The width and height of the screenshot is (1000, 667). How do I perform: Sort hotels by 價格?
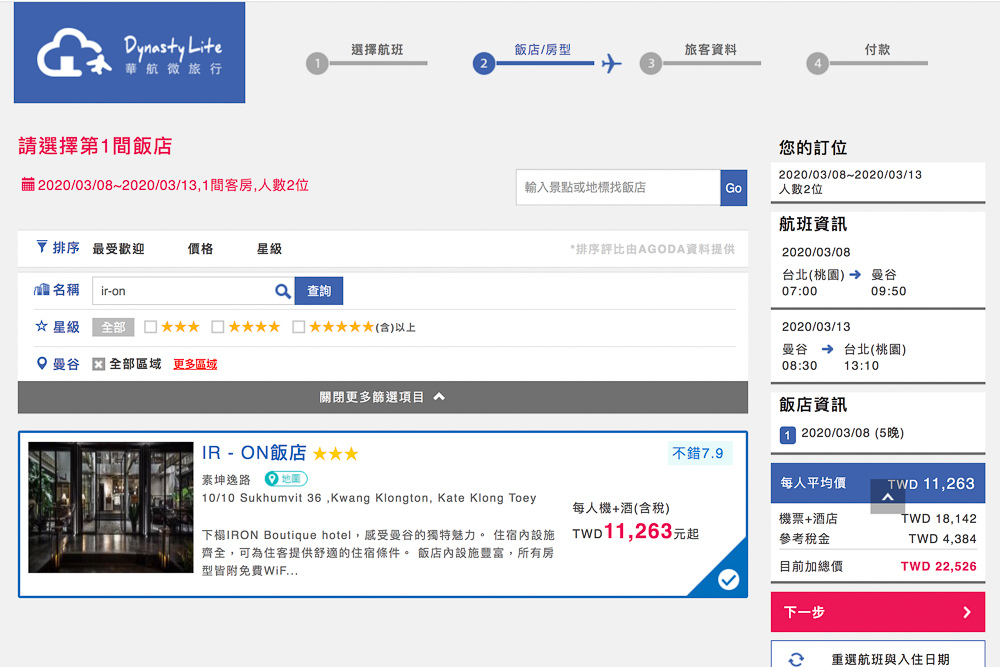200,249
